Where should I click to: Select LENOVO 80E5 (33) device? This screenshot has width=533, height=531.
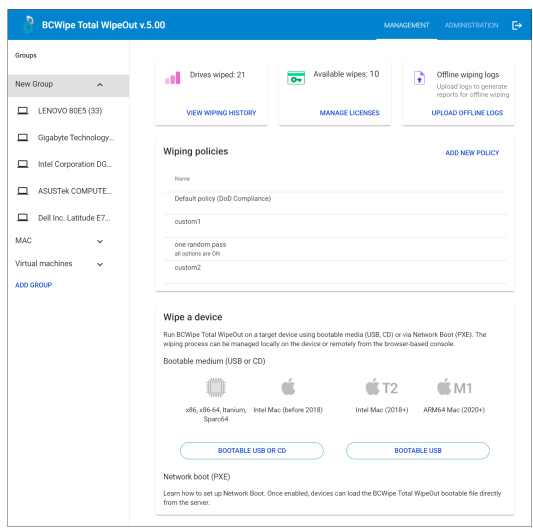point(69,111)
